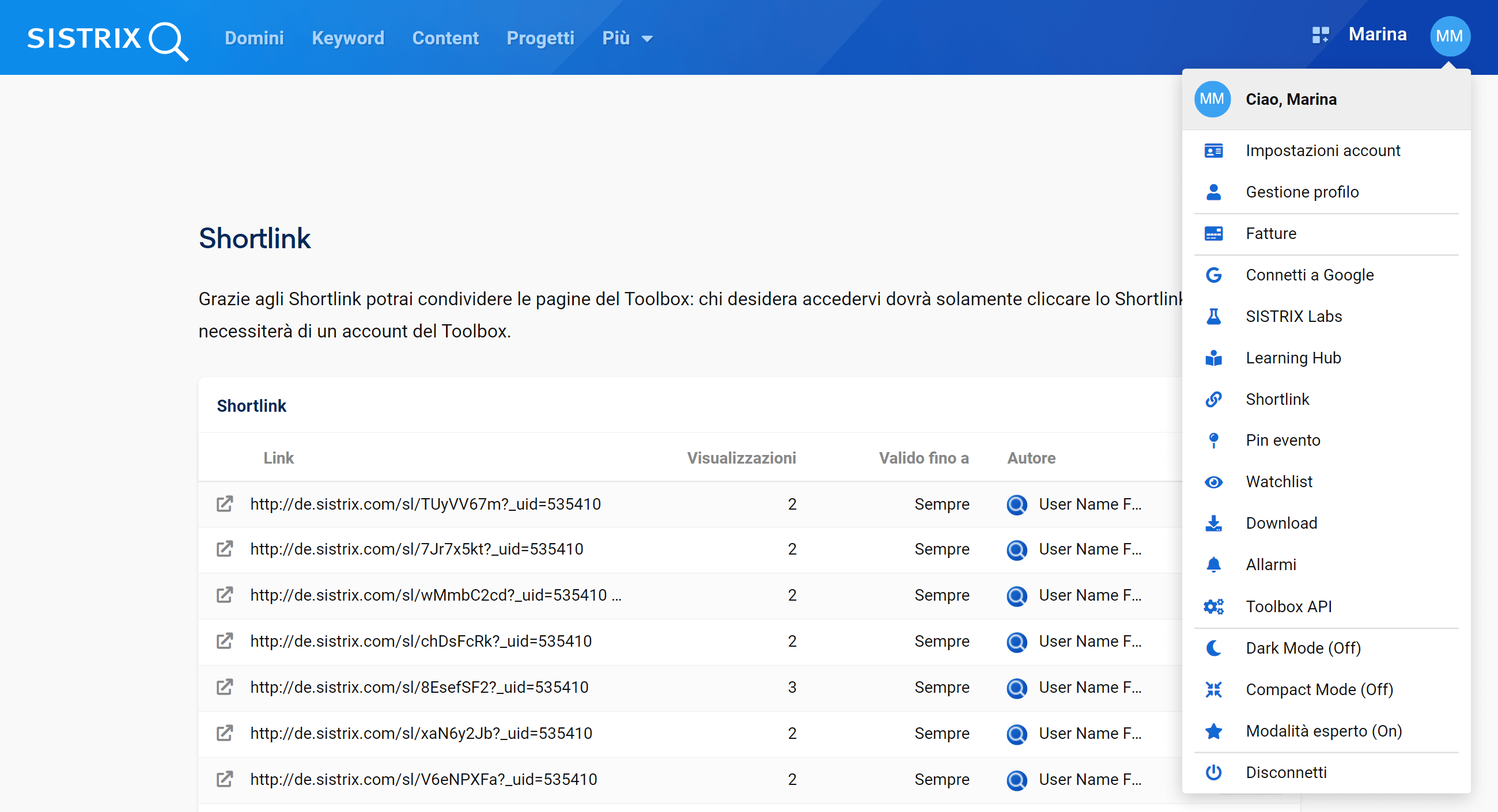Viewport: 1498px width, 812px height.
Task: Click the author avatar in TUyVV67m row
Action: point(1016,504)
